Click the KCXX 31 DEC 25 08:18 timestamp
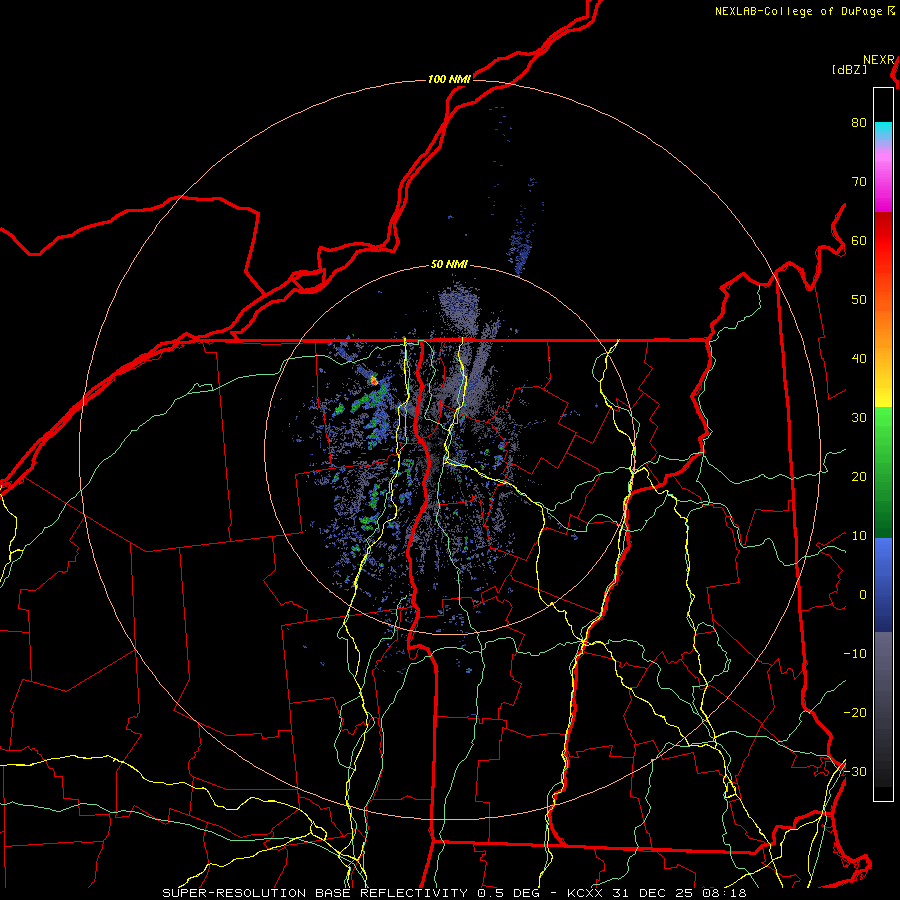Screen dimensions: 900x900 coord(657,893)
